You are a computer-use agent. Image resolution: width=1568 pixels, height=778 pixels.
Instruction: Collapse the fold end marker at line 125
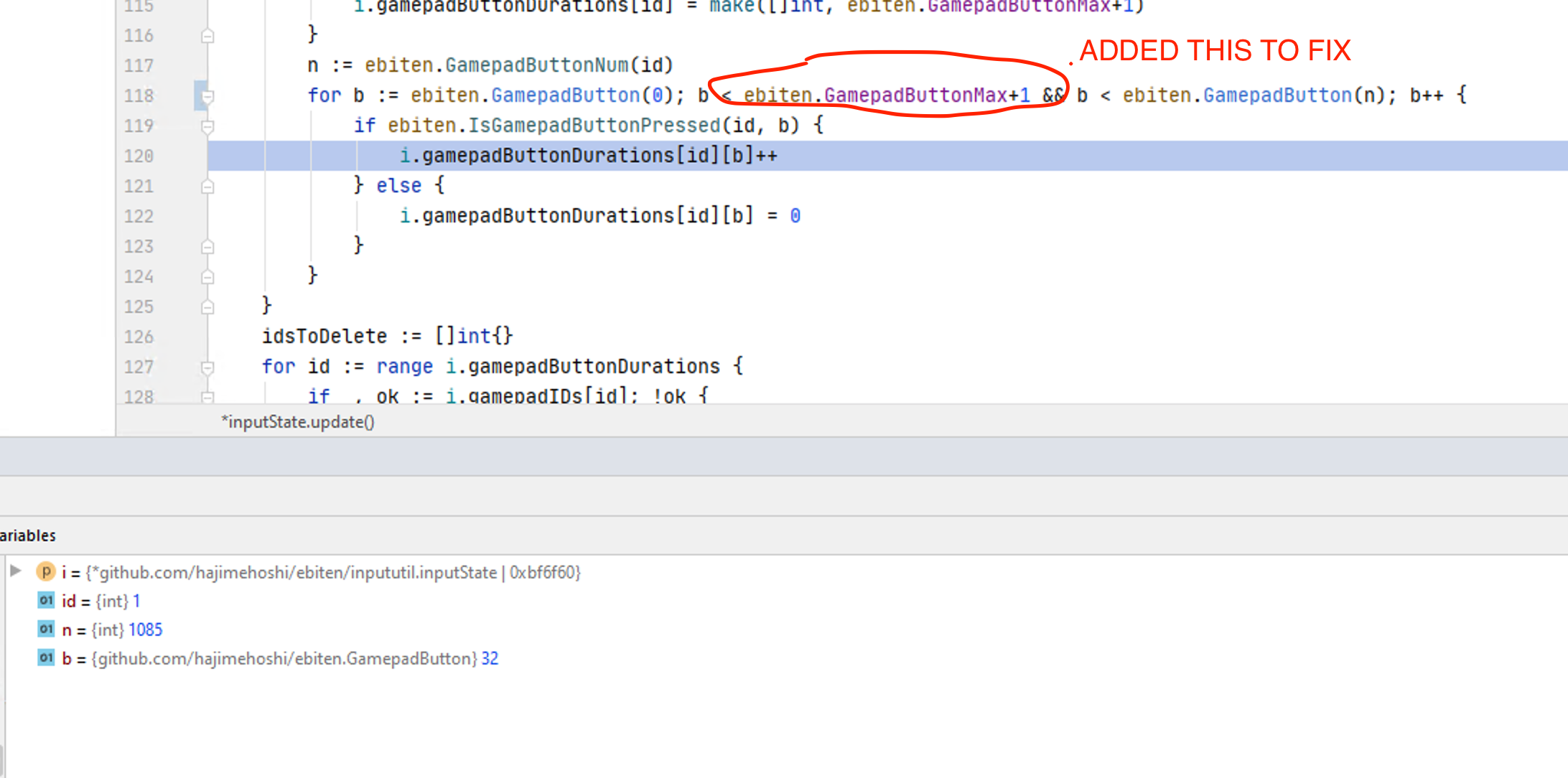(x=207, y=307)
